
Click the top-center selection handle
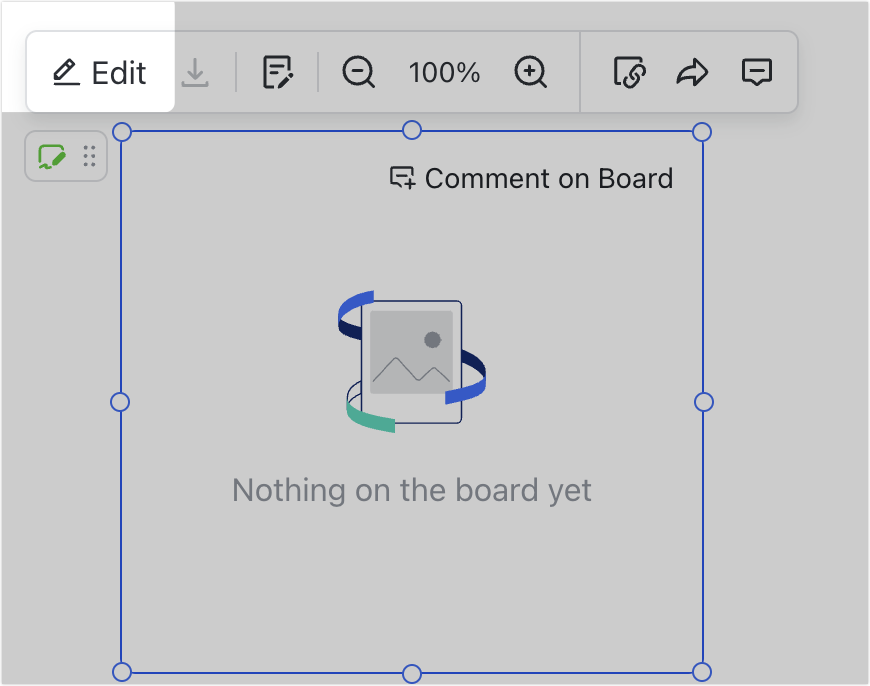[x=411, y=128]
